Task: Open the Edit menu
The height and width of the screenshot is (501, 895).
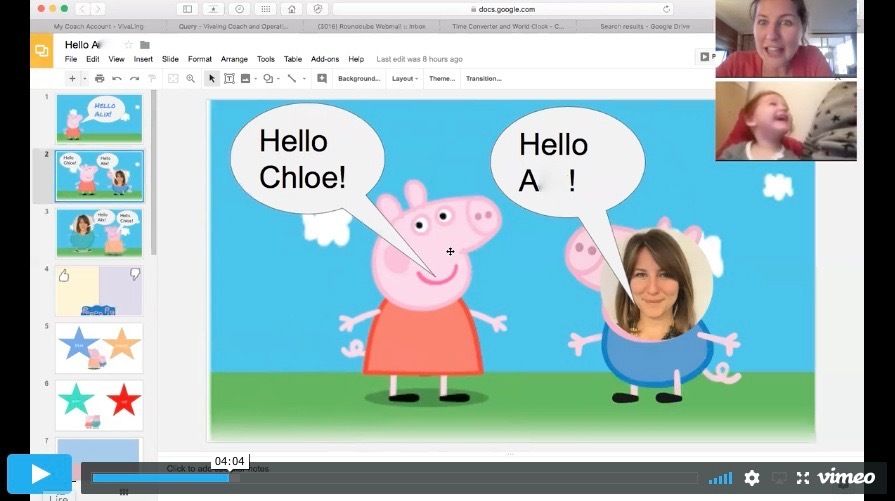Action: pyautogui.click(x=92, y=59)
